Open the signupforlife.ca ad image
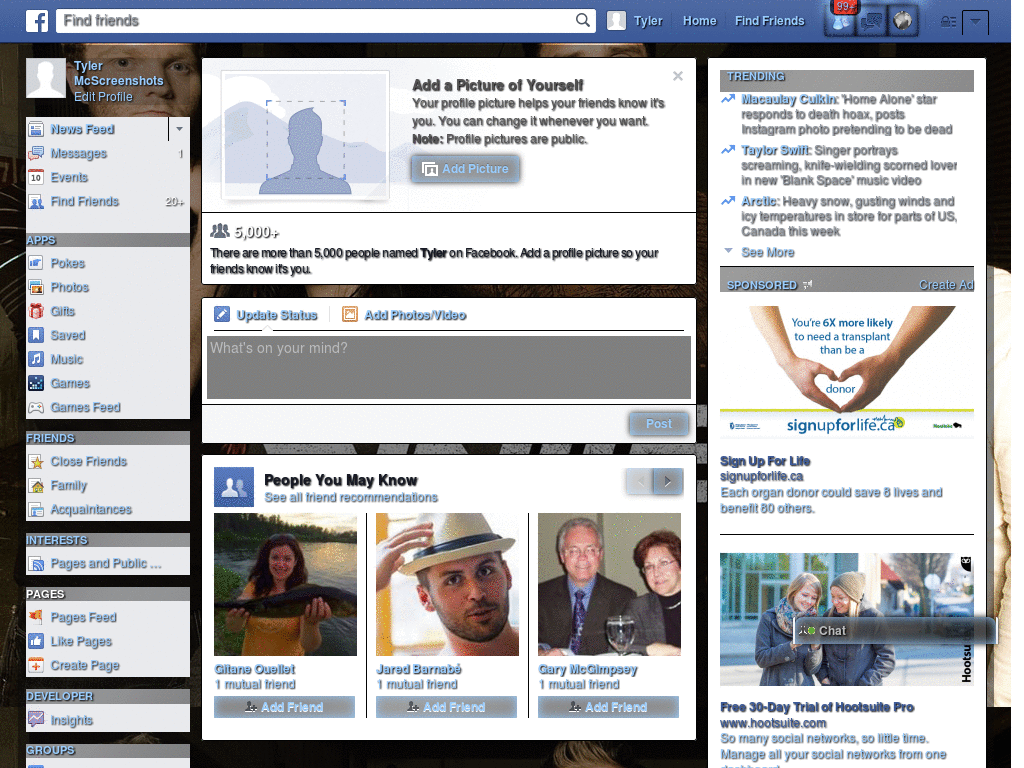1024x768 pixels. (846, 372)
